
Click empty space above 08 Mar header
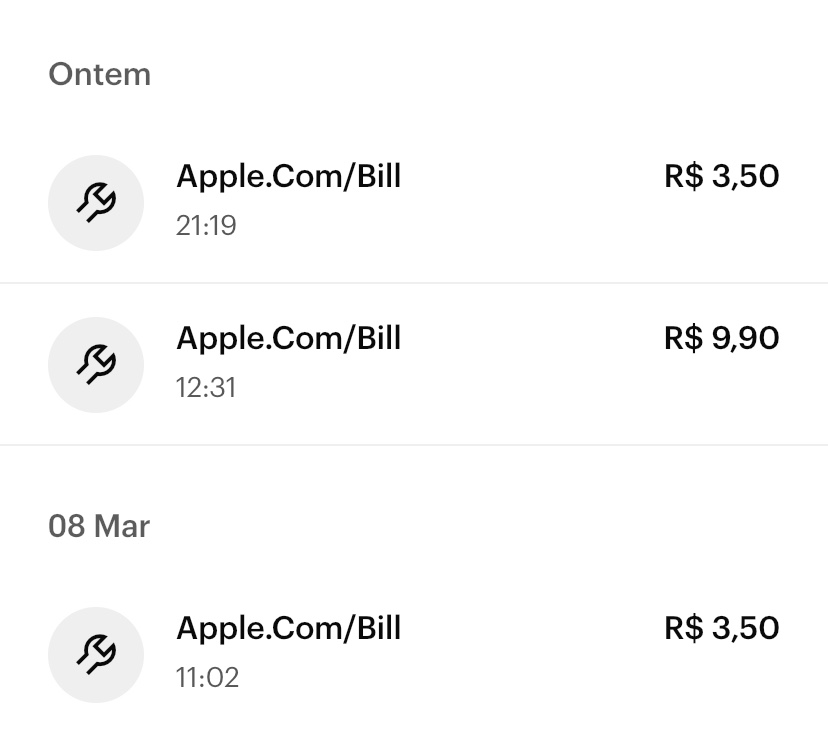(x=414, y=480)
